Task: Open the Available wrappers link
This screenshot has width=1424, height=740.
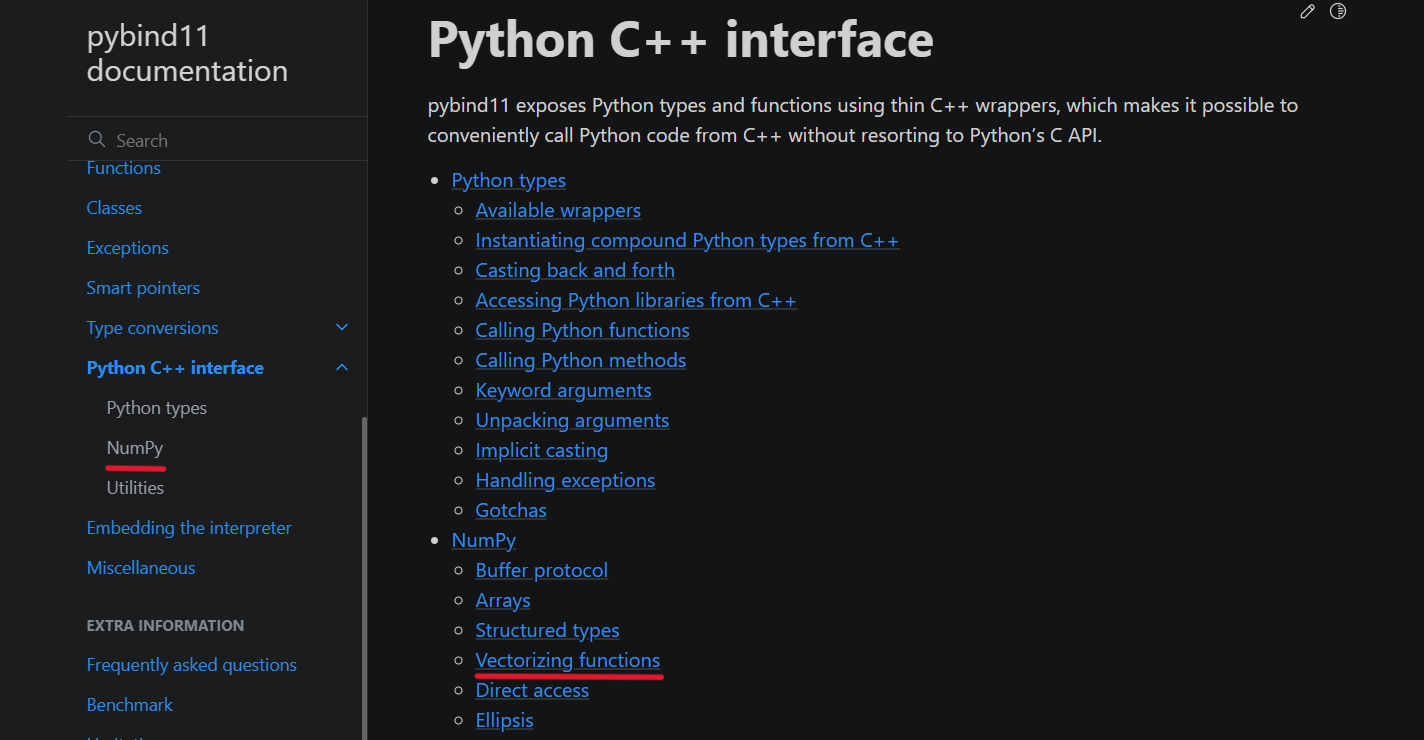Action: [558, 210]
